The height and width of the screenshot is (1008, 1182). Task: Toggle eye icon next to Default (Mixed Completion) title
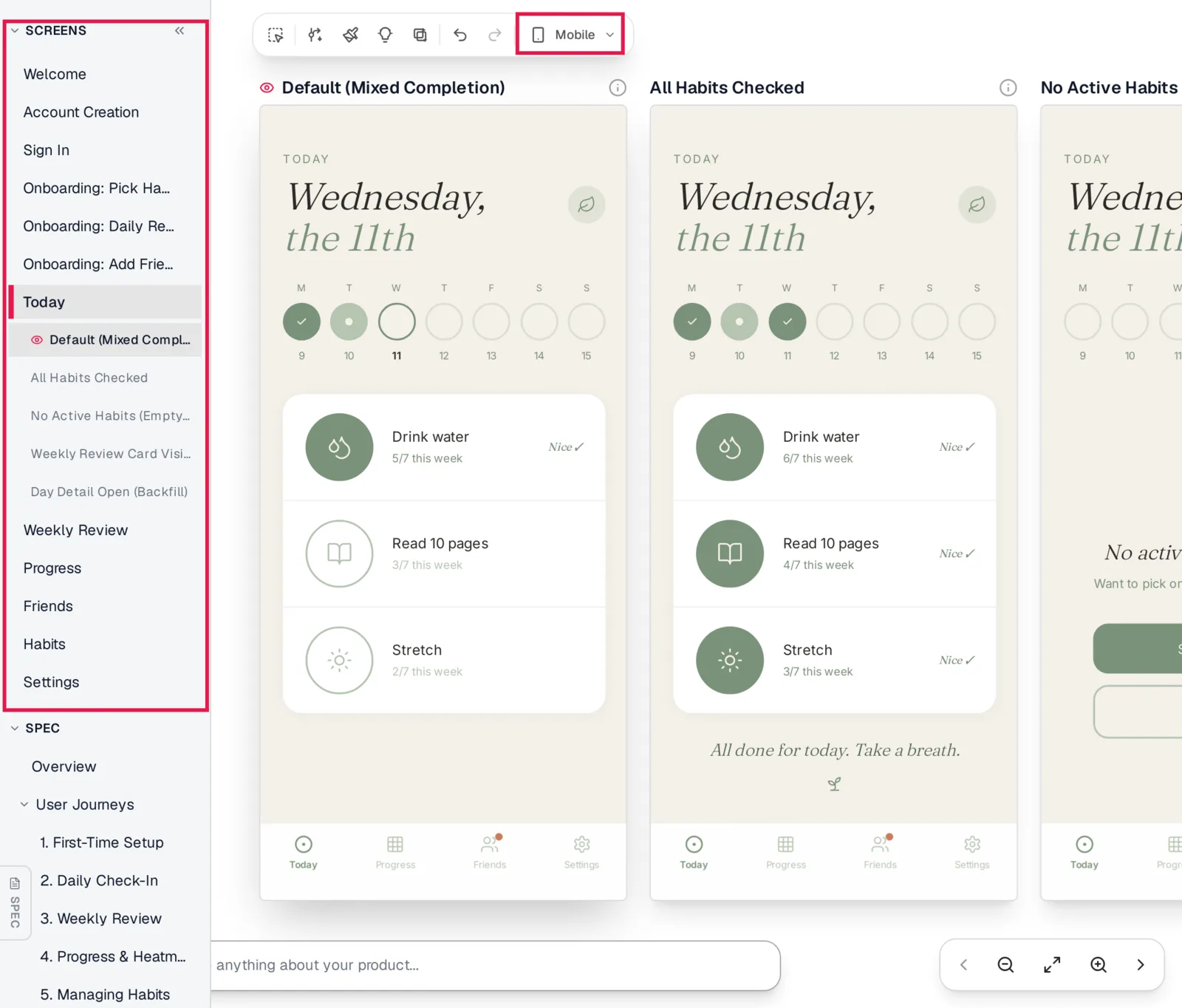coord(267,88)
